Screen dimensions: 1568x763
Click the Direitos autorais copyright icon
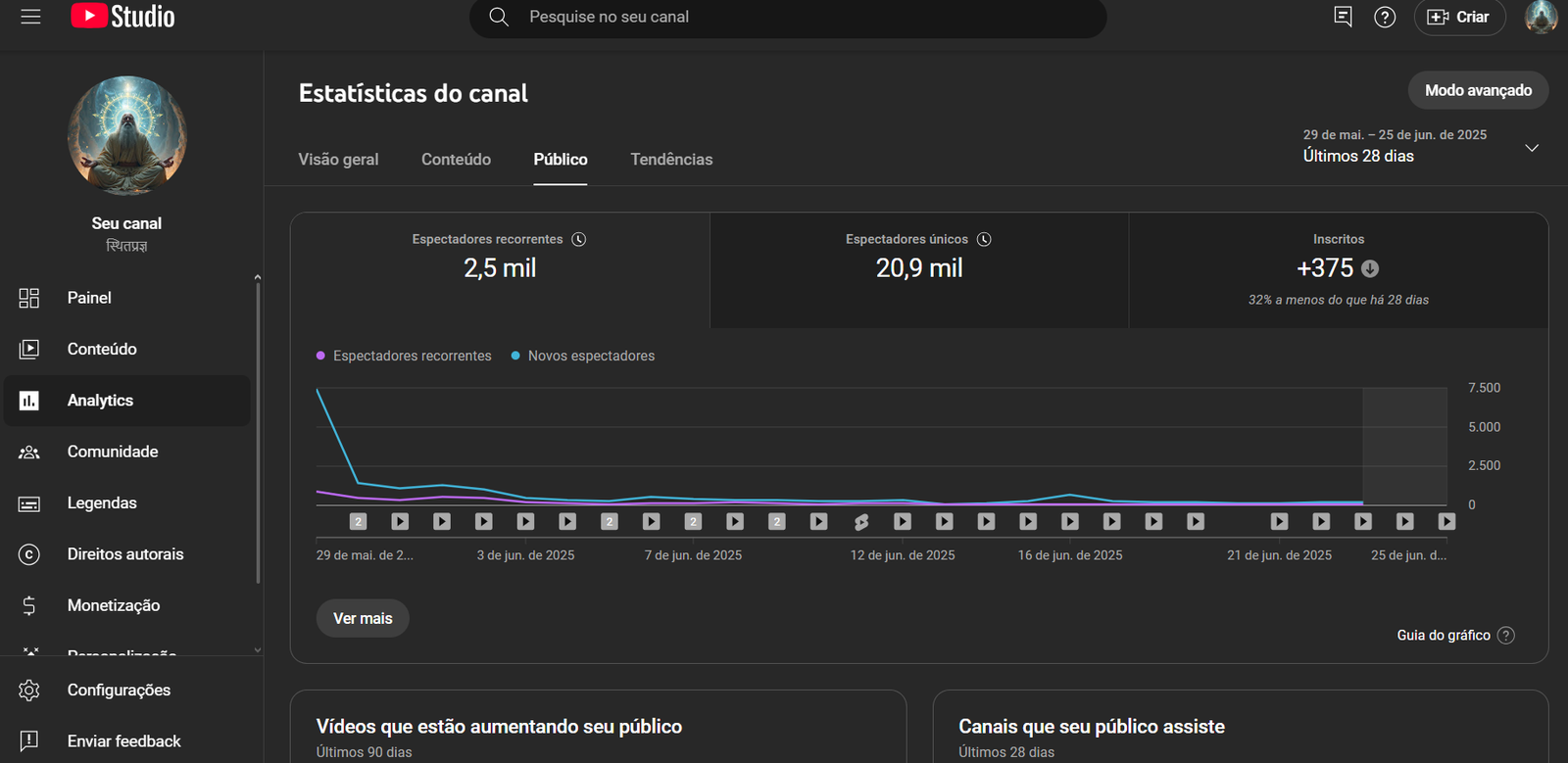(29, 554)
